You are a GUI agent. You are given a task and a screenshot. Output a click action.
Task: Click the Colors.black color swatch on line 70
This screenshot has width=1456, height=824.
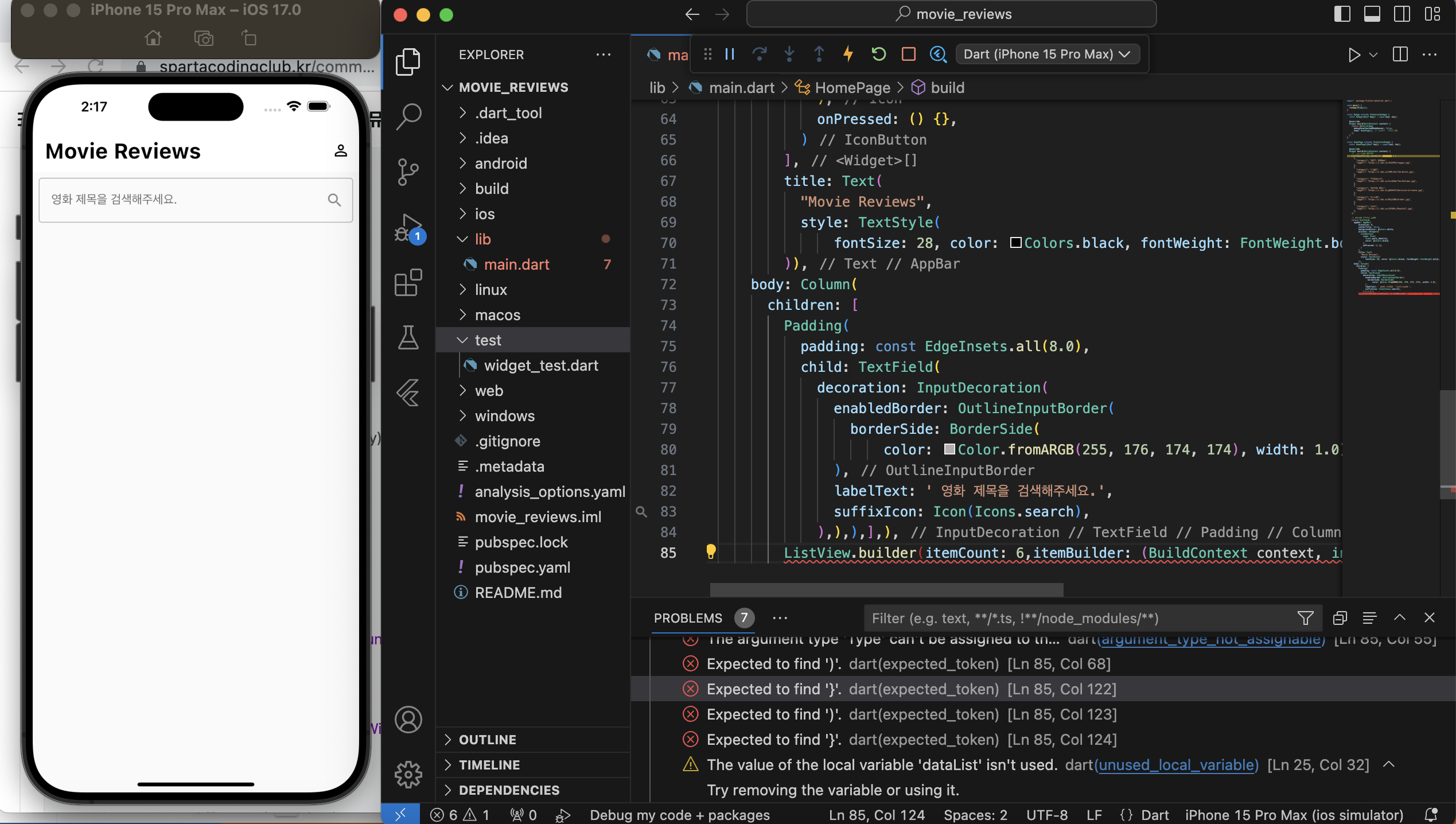1015,243
